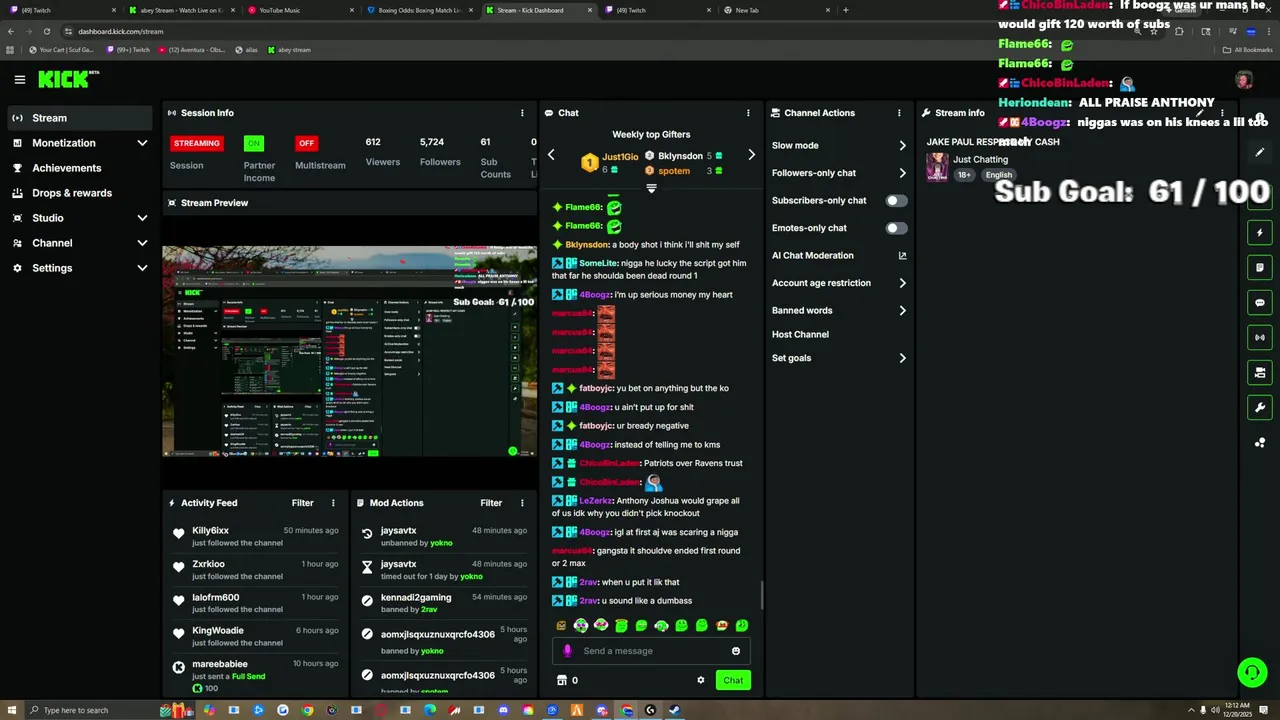Open Activity Feed options menu
Viewport: 1280px width, 720px height.
point(333,503)
